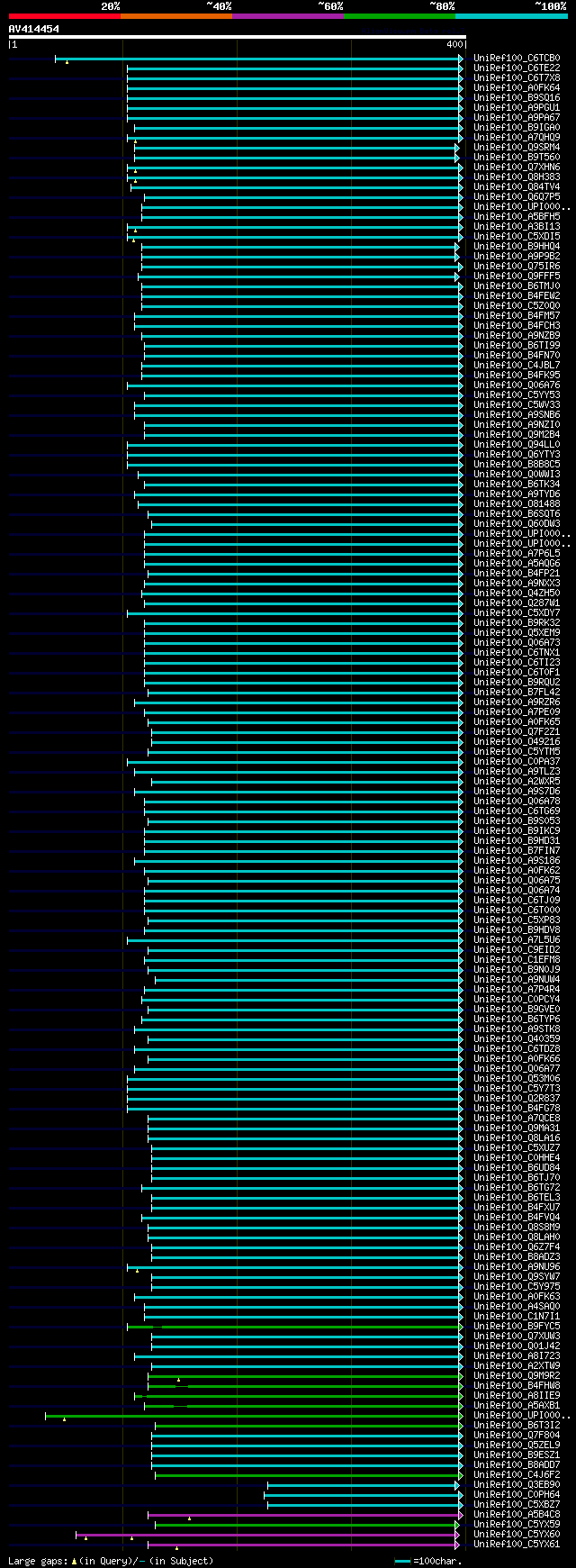Open hit UniRef100_Q53M06
Image resolution: width=576 pixels, height=1568 pixels.
tap(517, 1079)
